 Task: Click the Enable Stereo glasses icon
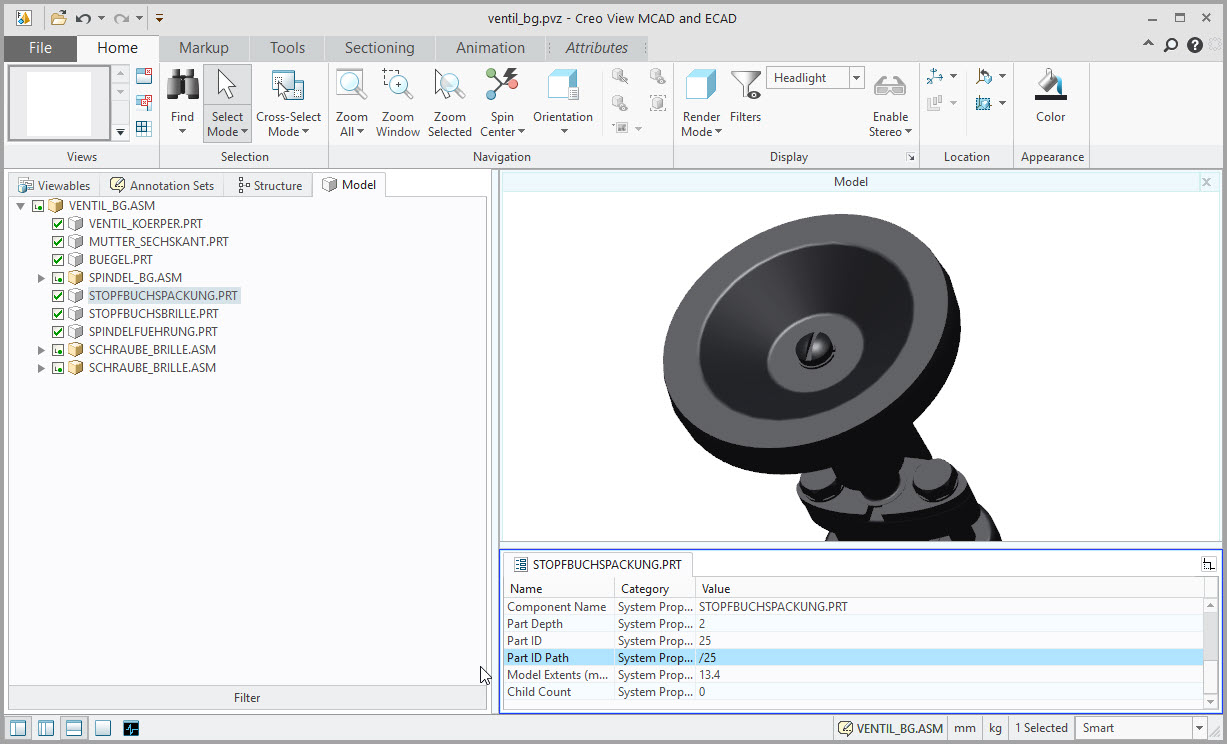(x=889, y=87)
